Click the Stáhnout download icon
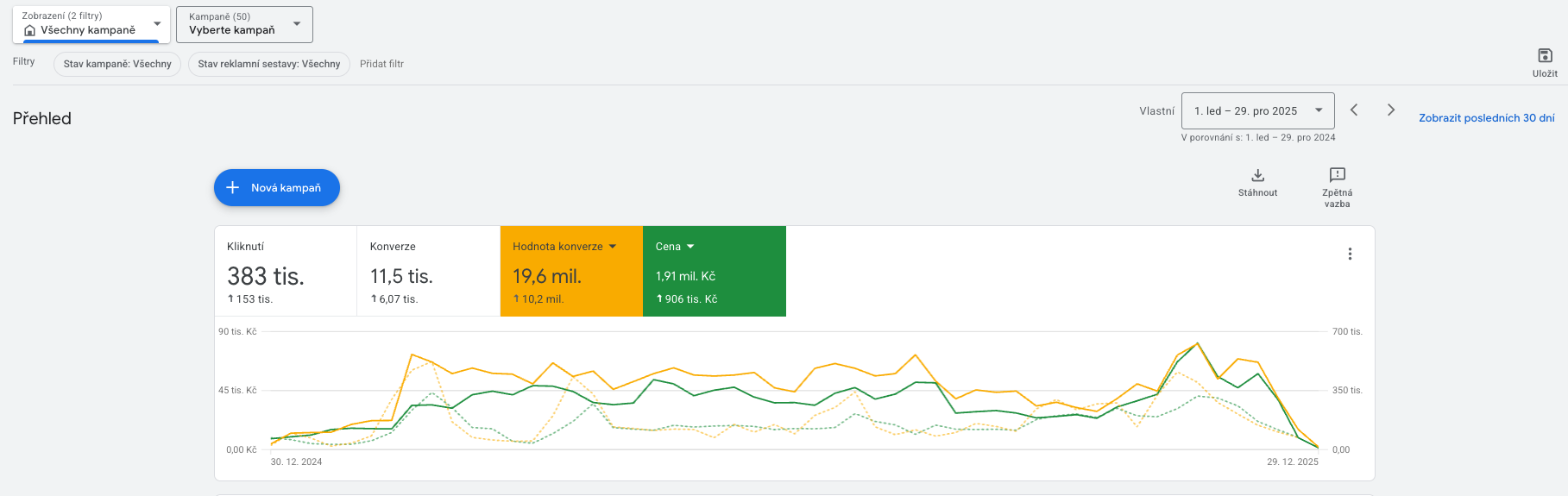Viewport: 1568px width, 496px height. [1257, 175]
